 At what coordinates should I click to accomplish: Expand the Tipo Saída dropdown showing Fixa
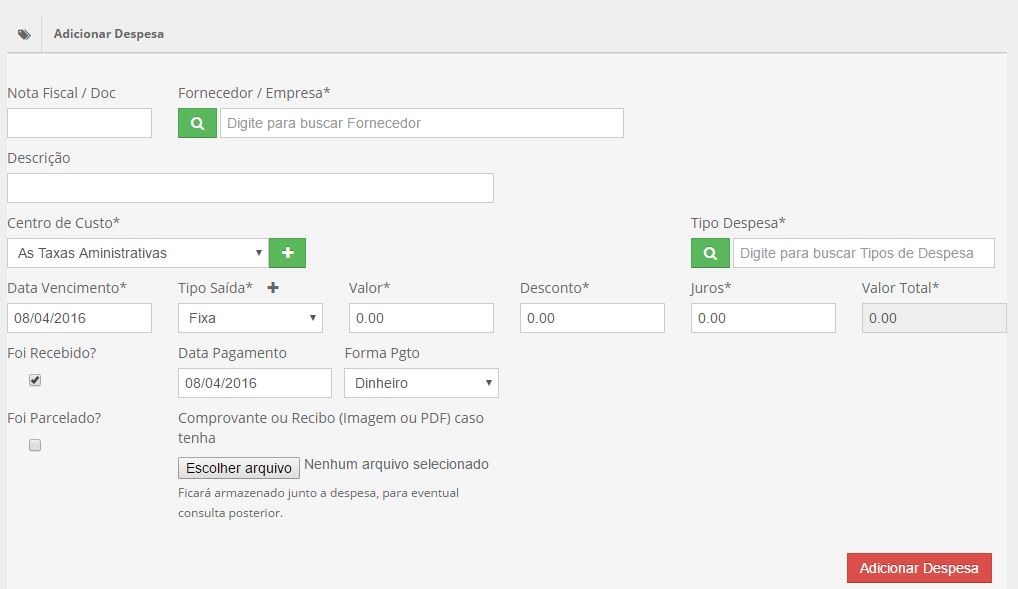pyautogui.click(x=250, y=318)
